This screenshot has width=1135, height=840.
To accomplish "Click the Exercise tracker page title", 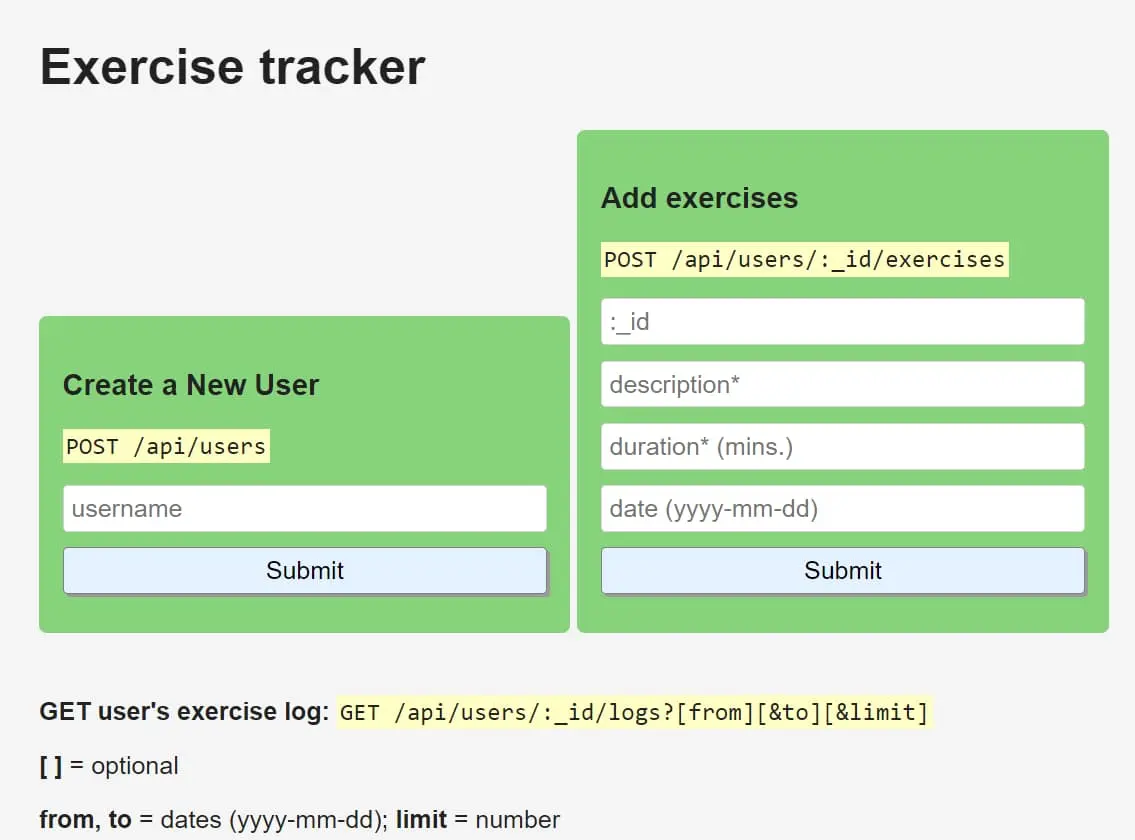I will tap(231, 66).
